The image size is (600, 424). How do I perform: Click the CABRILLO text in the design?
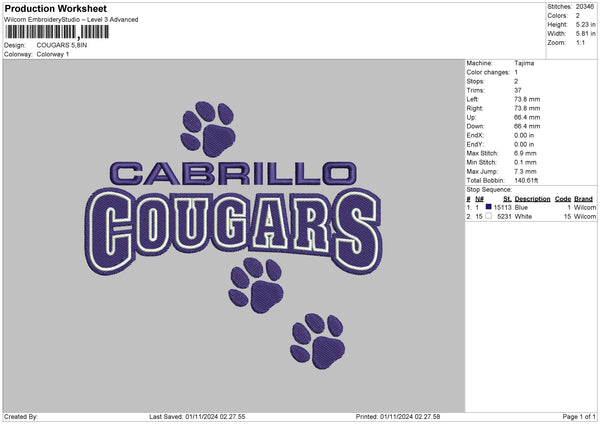[233, 173]
